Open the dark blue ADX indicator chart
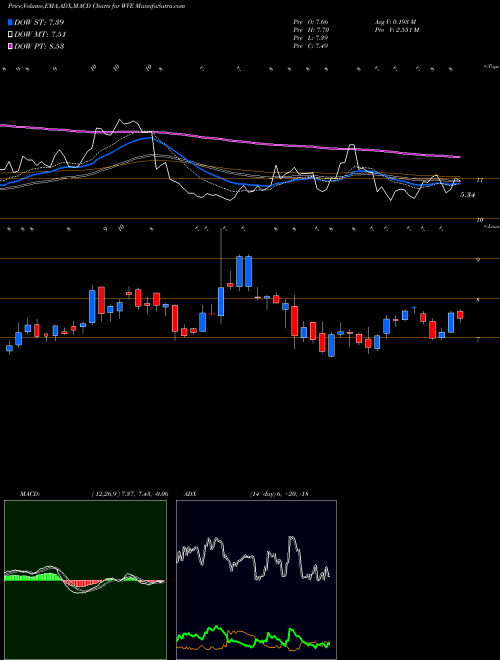The image size is (500, 660). click(256, 580)
